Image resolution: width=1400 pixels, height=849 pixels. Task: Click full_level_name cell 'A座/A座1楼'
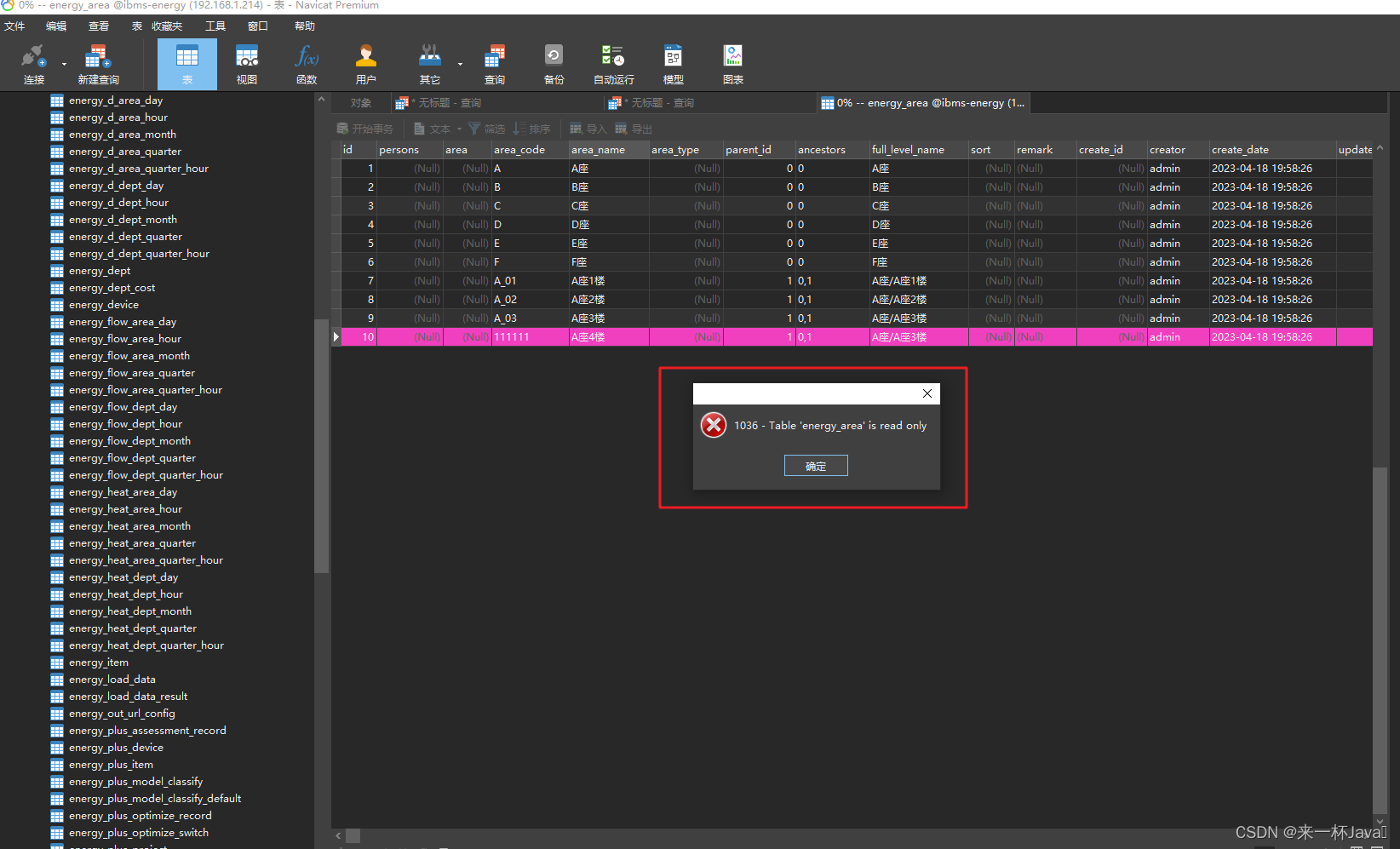[919, 281]
